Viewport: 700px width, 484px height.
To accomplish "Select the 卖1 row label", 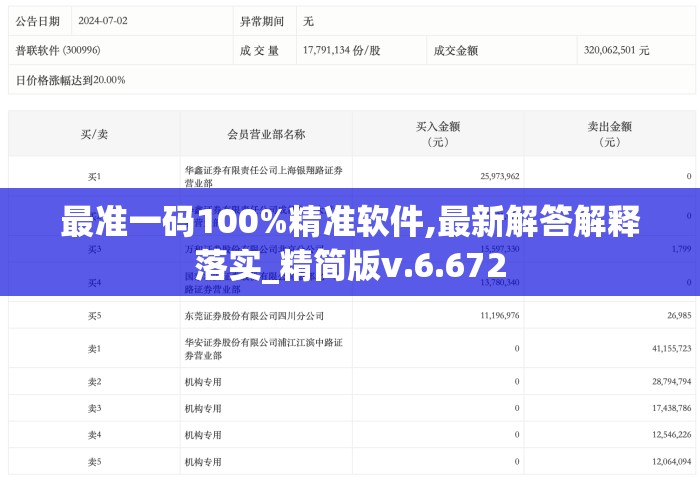I will pyautogui.click(x=94, y=349).
